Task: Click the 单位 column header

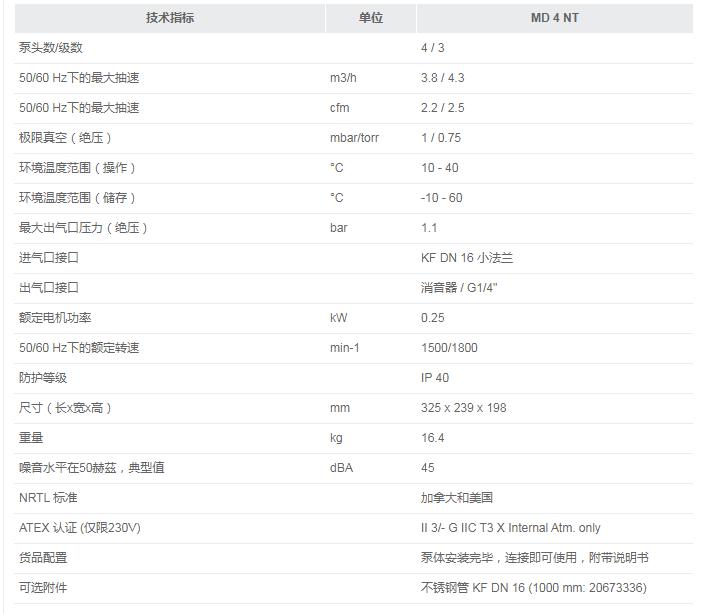Action: [x=371, y=18]
